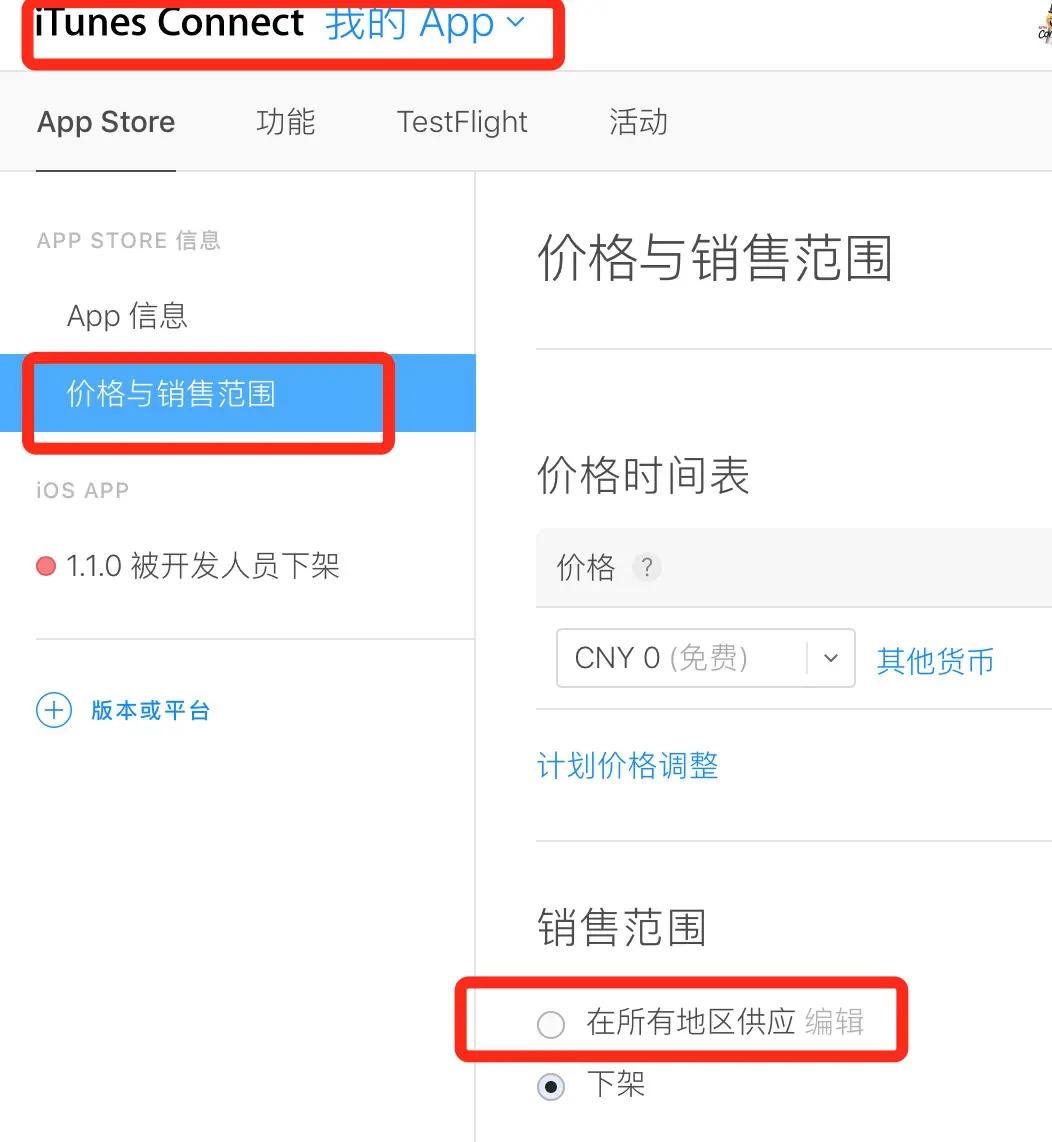Select the 在所有地区供应 radio button

[x=551, y=1024]
